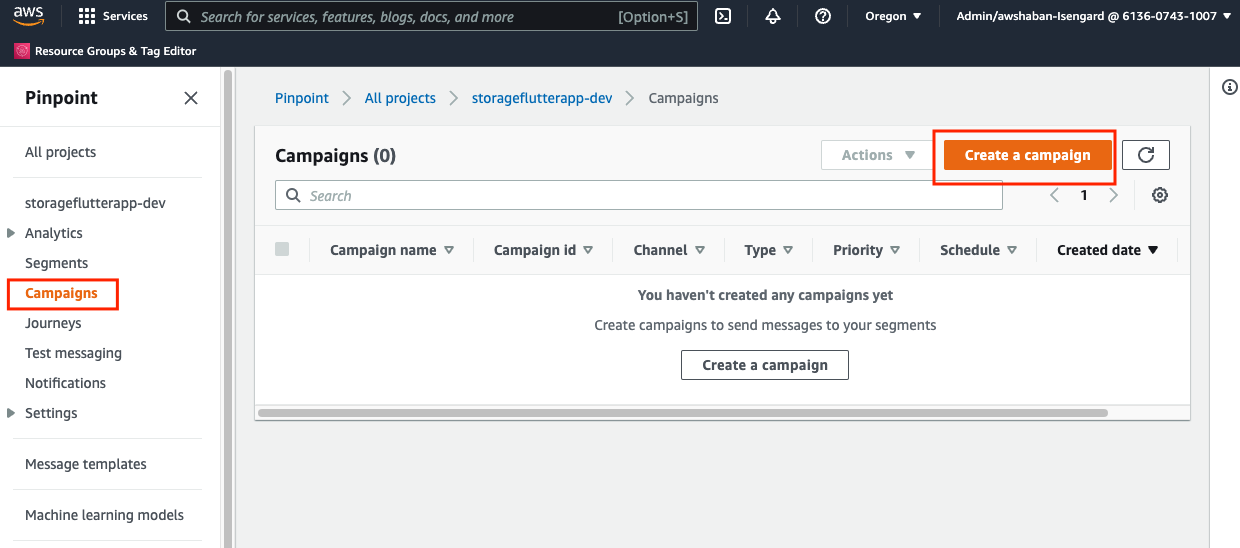1240x548 pixels.
Task: Open the All projects breadcrumb link
Action: coord(400,98)
